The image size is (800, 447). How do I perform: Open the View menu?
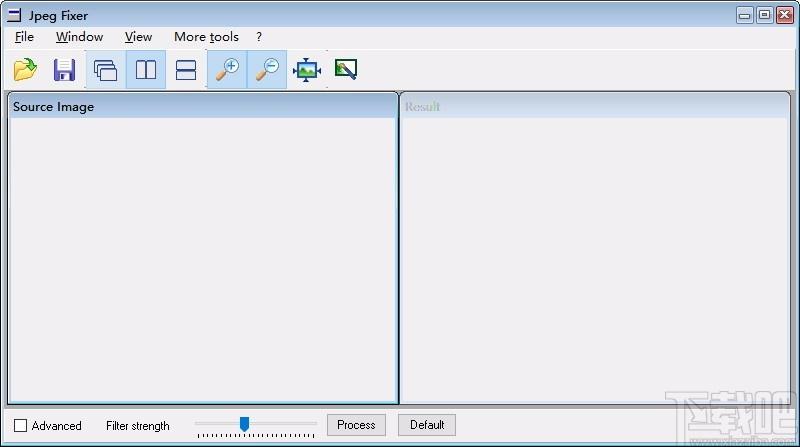coord(138,37)
